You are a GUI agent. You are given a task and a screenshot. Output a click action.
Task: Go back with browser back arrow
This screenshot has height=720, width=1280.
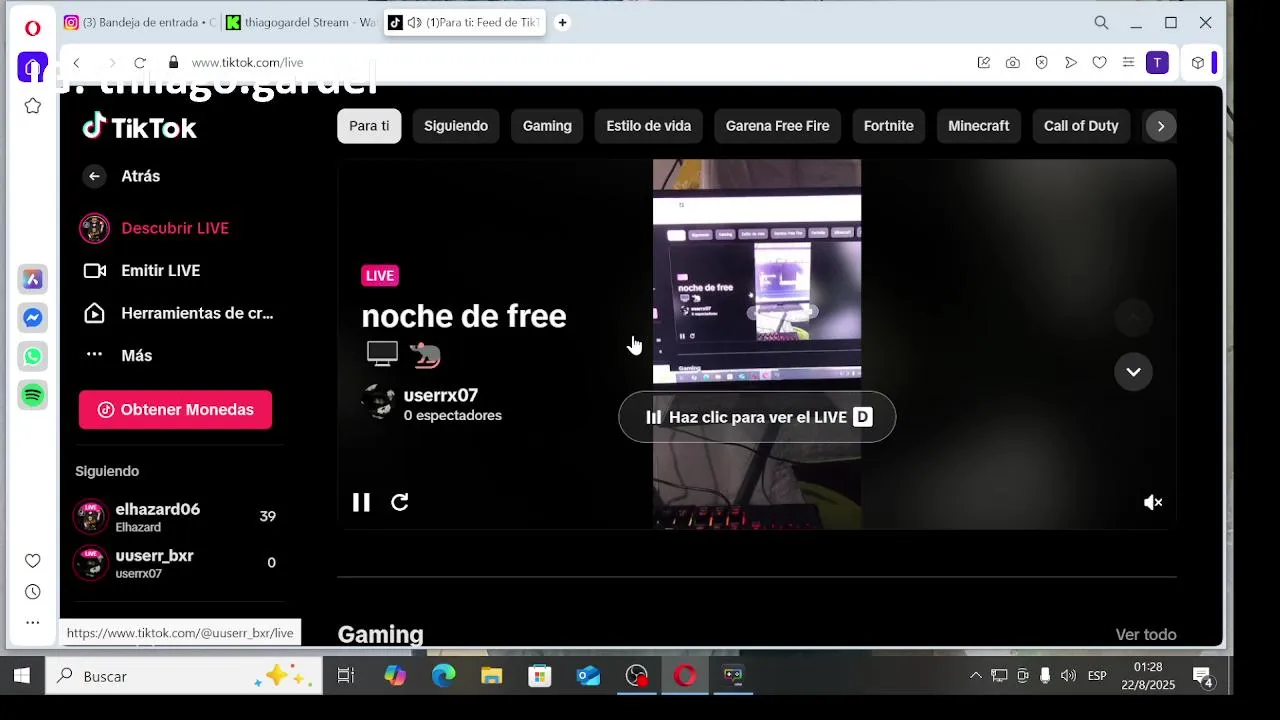(x=76, y=62)
